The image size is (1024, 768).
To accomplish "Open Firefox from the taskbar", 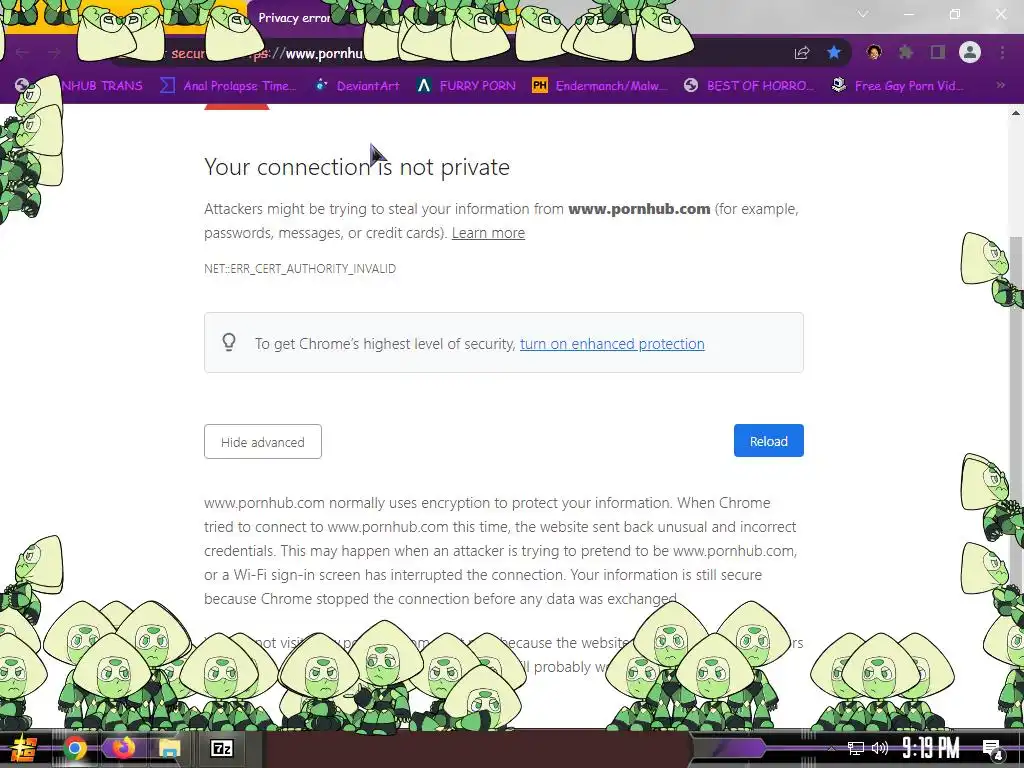I will coord(122,748).
